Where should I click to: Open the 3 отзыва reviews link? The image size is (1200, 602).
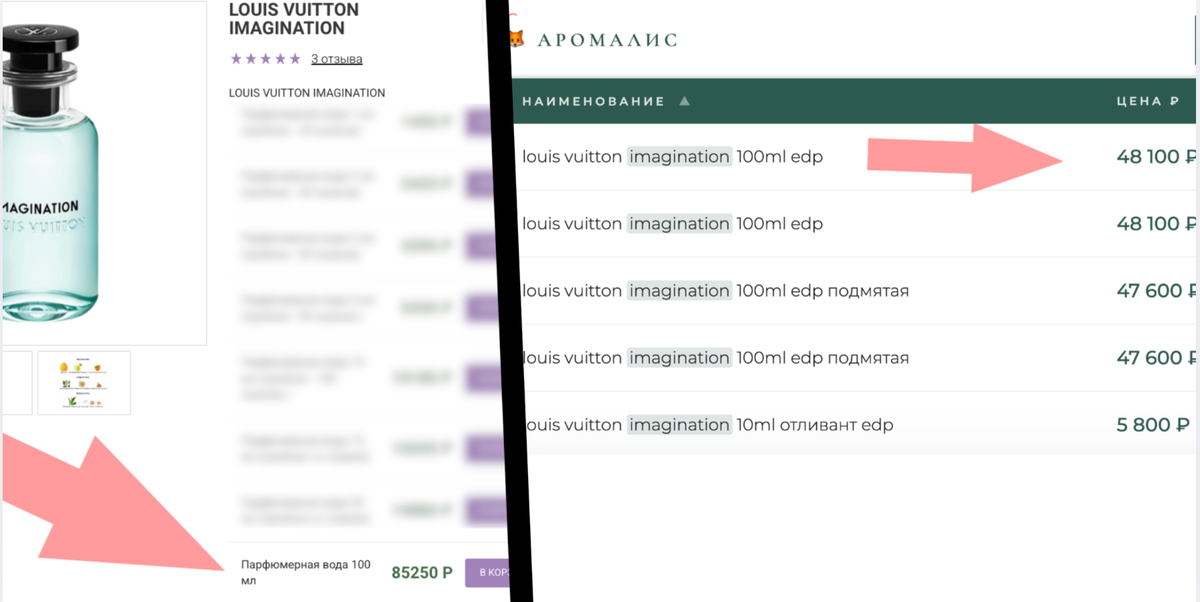pyautogui.click(x=336, y=59)
